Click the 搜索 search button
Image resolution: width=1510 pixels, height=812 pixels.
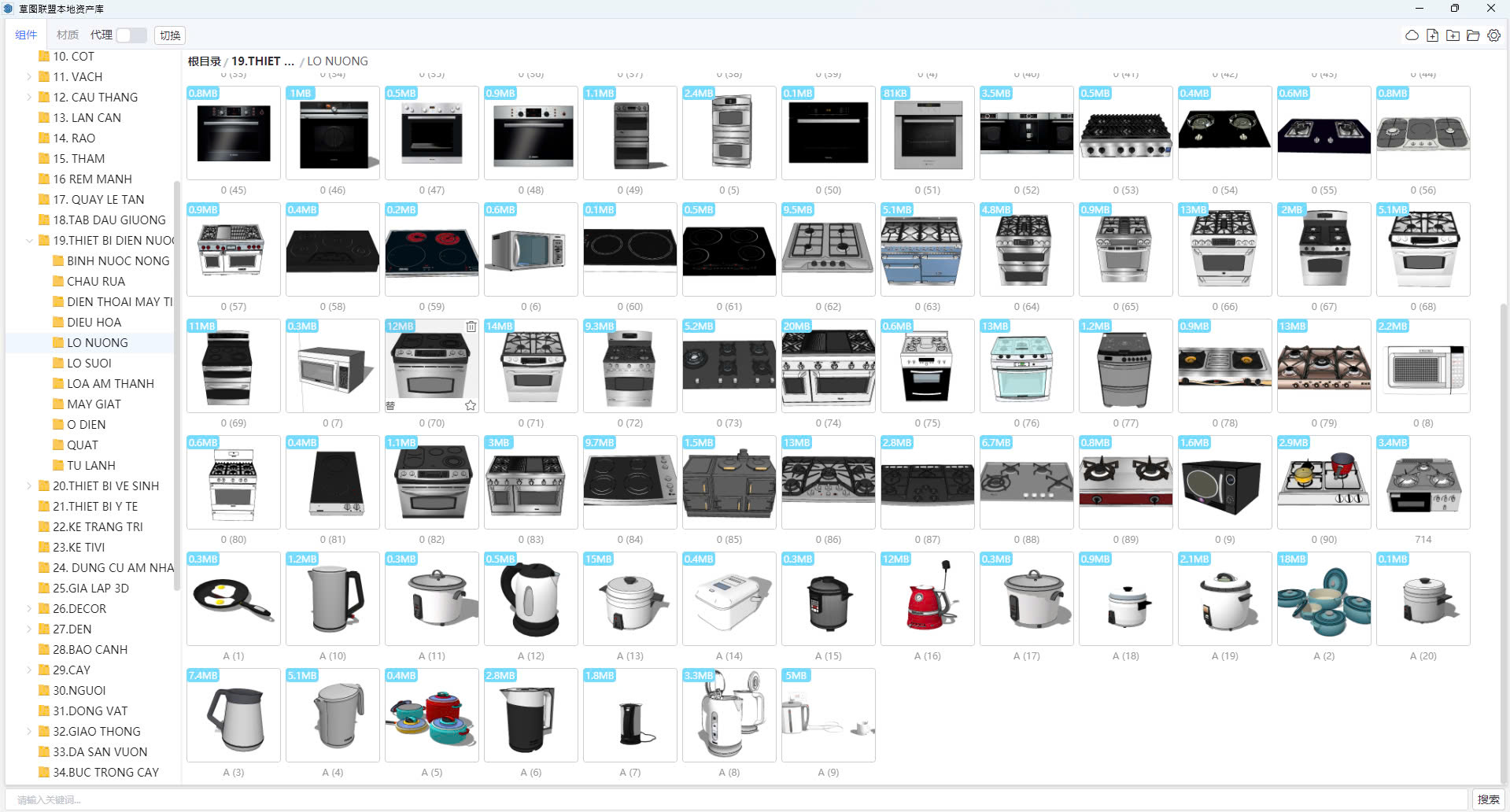click(1487, 799)
